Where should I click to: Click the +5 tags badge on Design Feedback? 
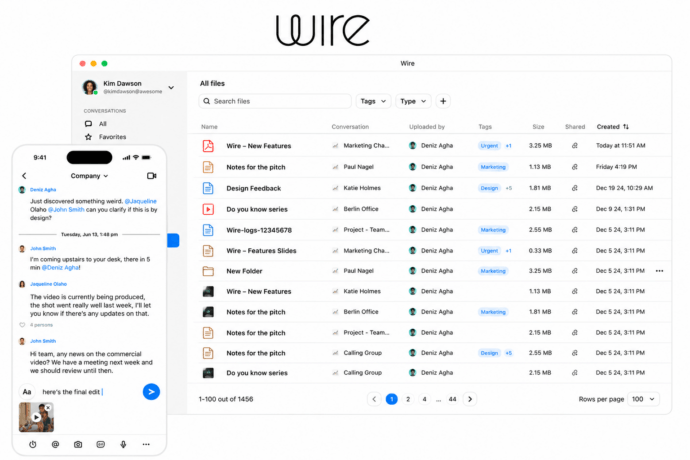tap(509, 188)
